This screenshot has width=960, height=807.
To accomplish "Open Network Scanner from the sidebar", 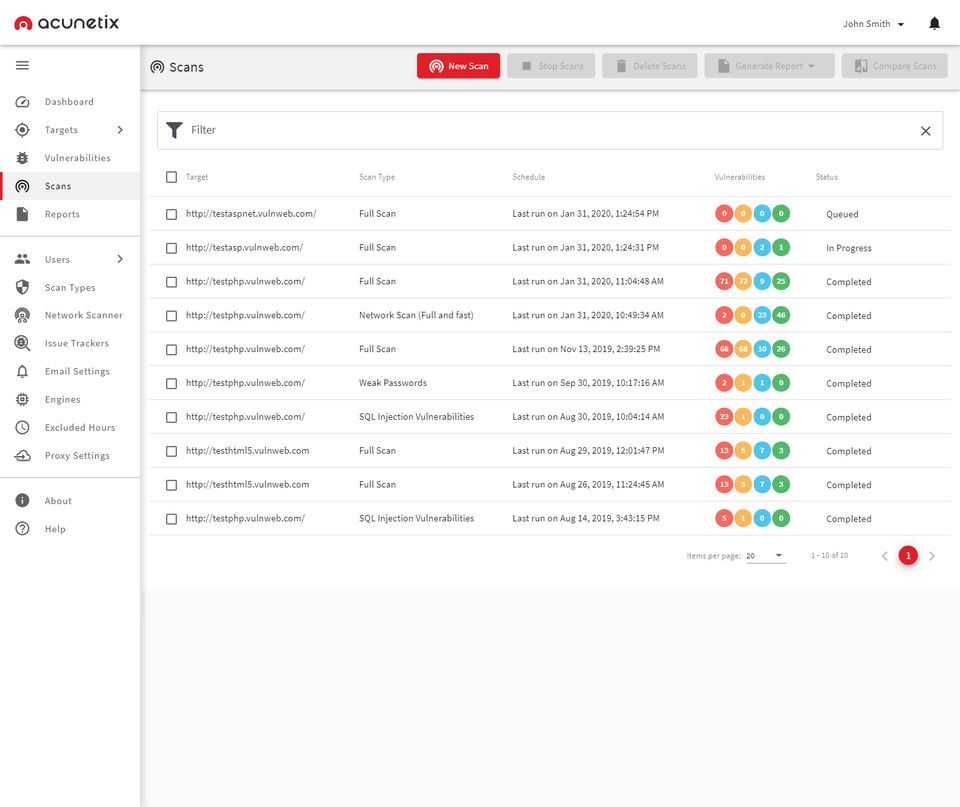I will 83,315.
